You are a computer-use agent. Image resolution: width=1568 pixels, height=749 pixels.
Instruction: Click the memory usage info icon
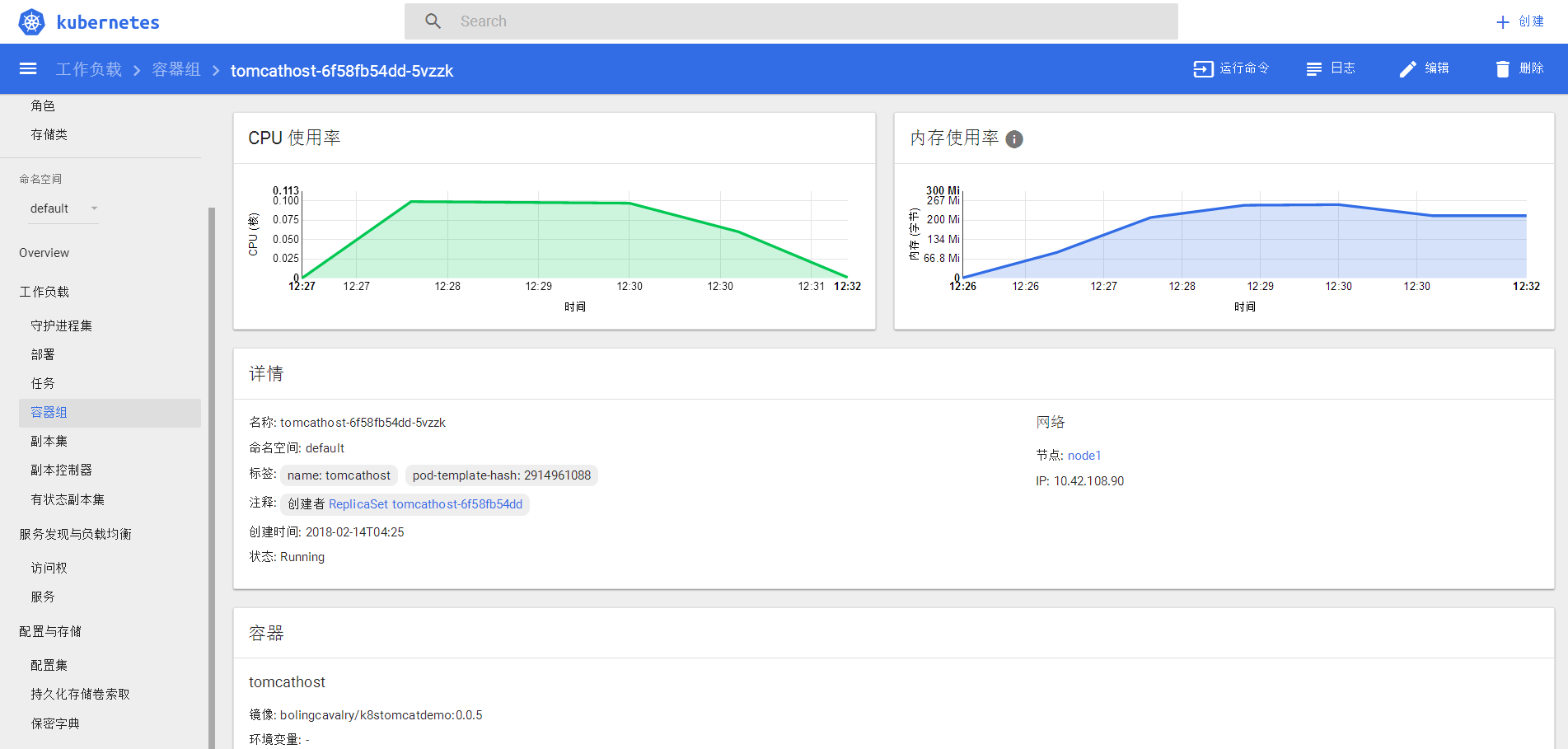(1014, 139)
